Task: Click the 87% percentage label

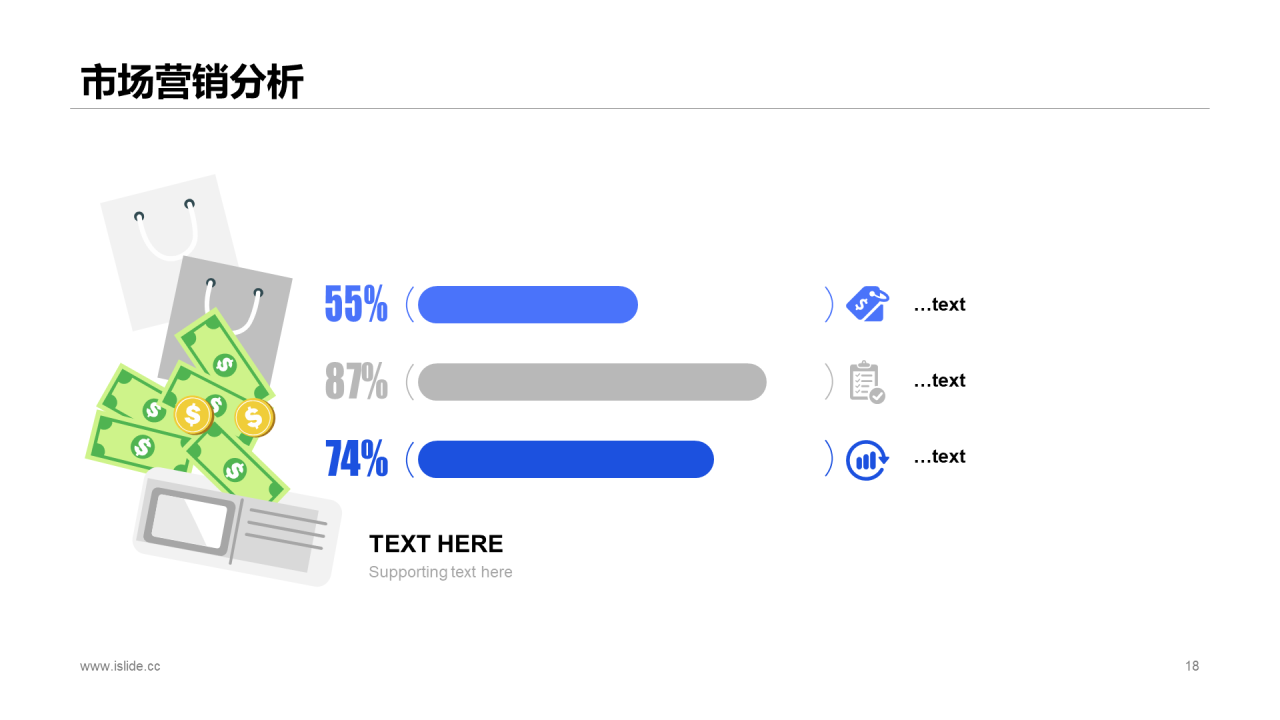Action: [x=356, y=381]
